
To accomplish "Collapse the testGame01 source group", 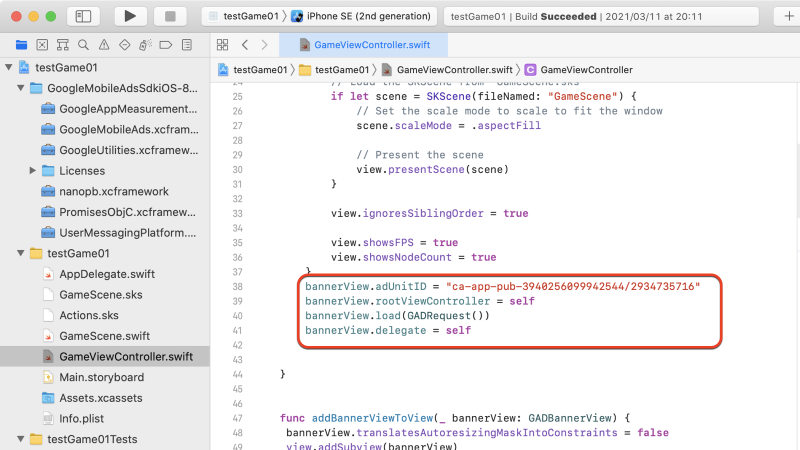I will point(21,253).
